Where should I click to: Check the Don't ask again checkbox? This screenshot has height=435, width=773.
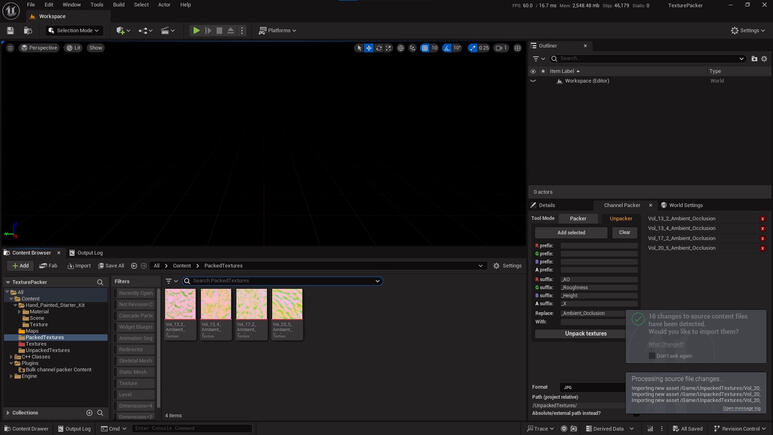(652, 356)
